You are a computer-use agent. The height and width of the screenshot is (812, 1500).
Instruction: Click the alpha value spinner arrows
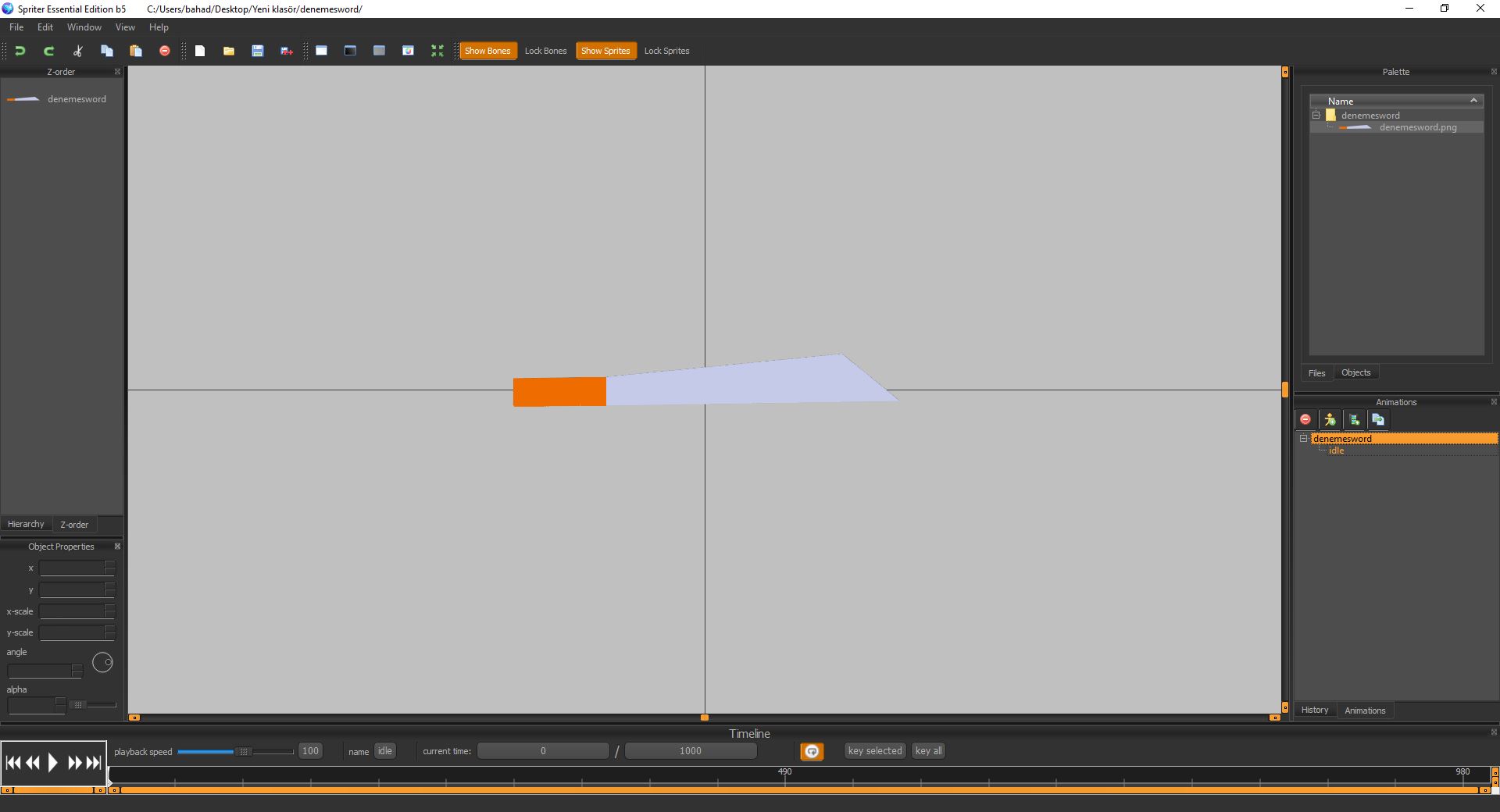click(x=60, y=705)
